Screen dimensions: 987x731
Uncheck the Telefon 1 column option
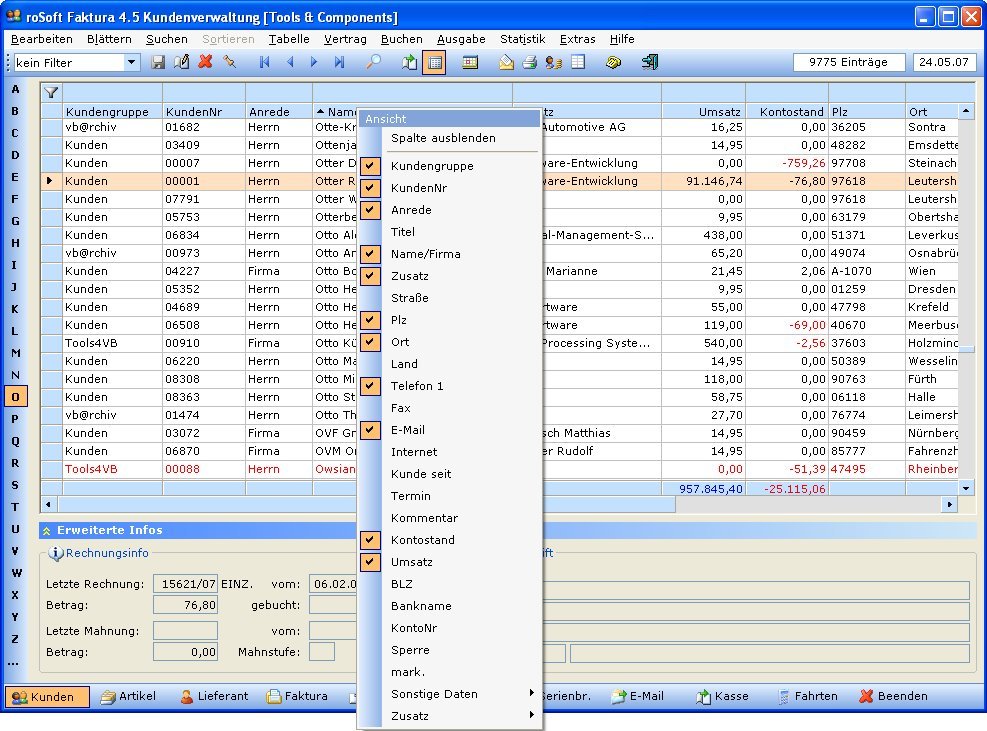(x=417, y=386)
